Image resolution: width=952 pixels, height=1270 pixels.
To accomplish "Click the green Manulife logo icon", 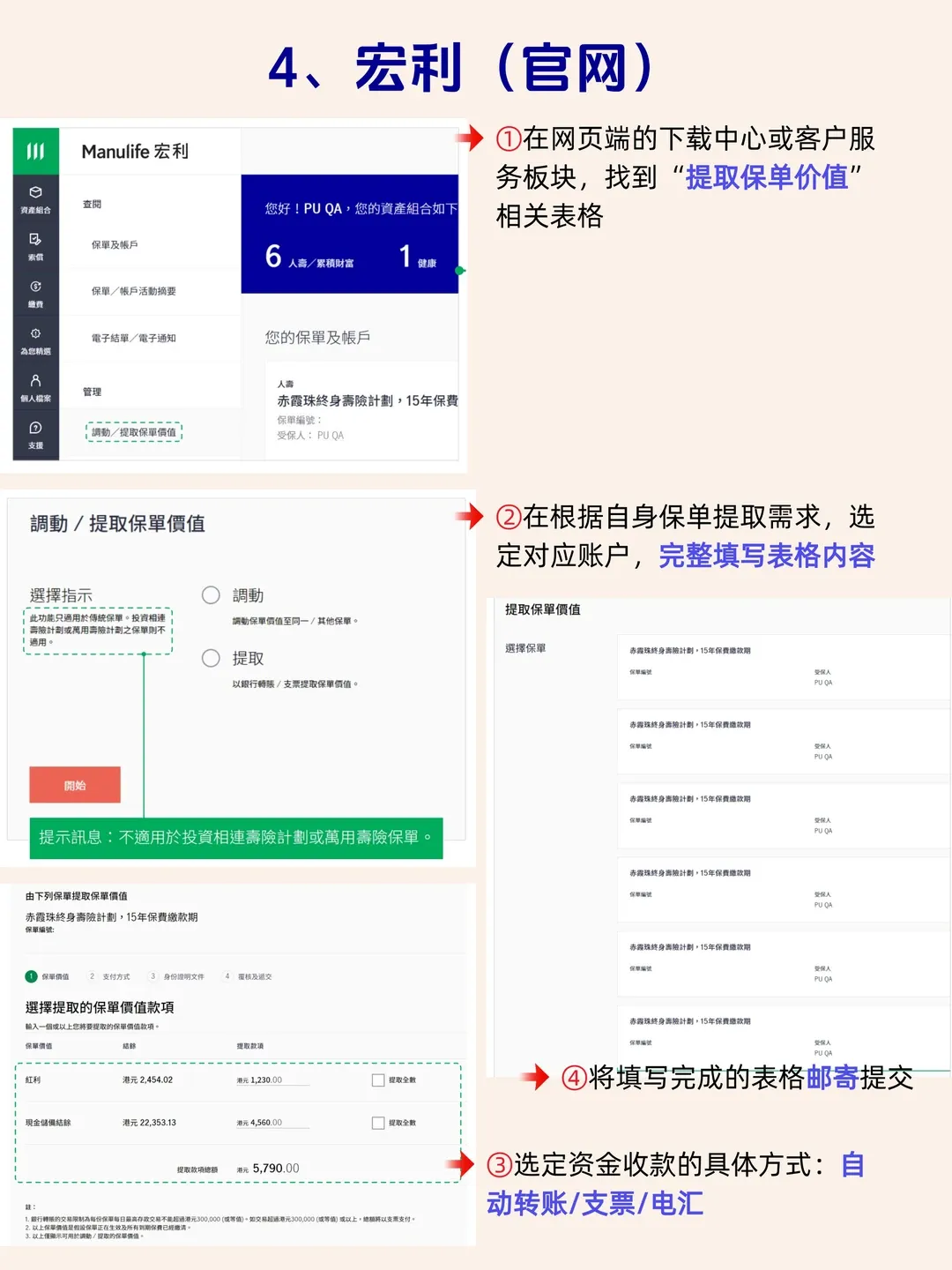I will 35,151.
